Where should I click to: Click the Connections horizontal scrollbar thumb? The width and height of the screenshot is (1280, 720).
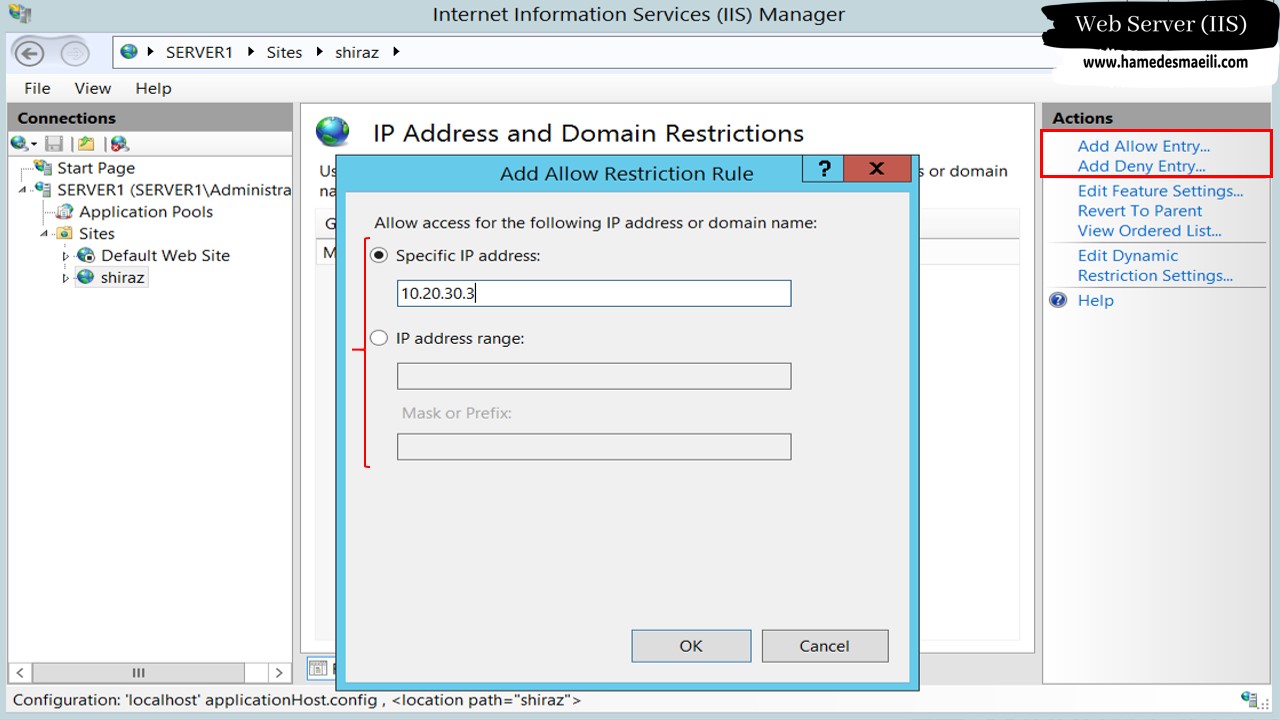pyautogui.click(x=139, y=673)
